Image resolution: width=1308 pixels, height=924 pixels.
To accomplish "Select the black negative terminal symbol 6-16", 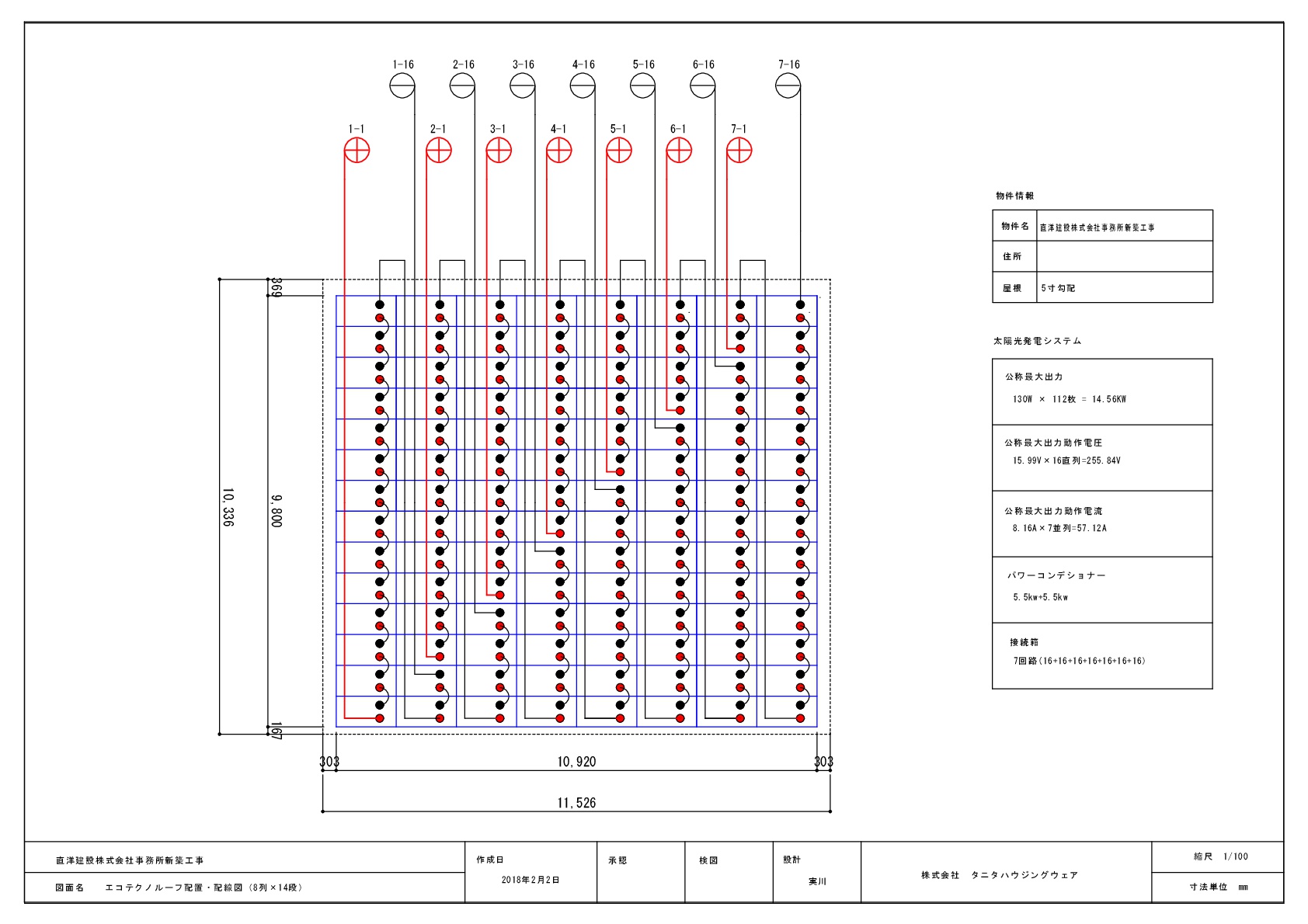I will coord(703,85).
